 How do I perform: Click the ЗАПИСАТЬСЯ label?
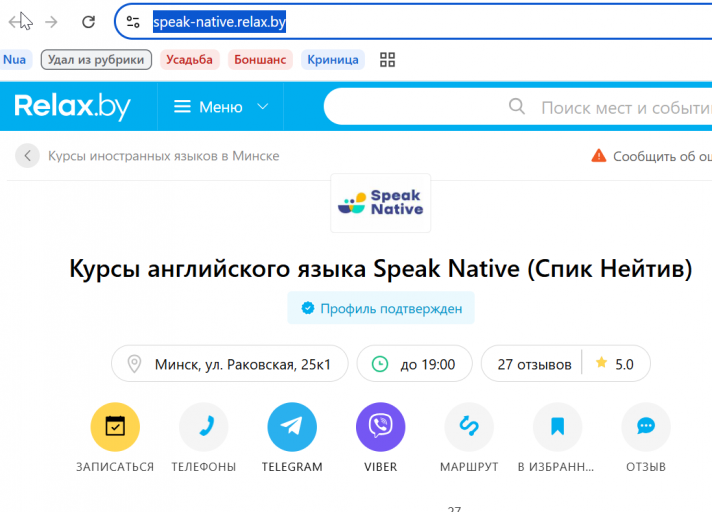[115, 467]
